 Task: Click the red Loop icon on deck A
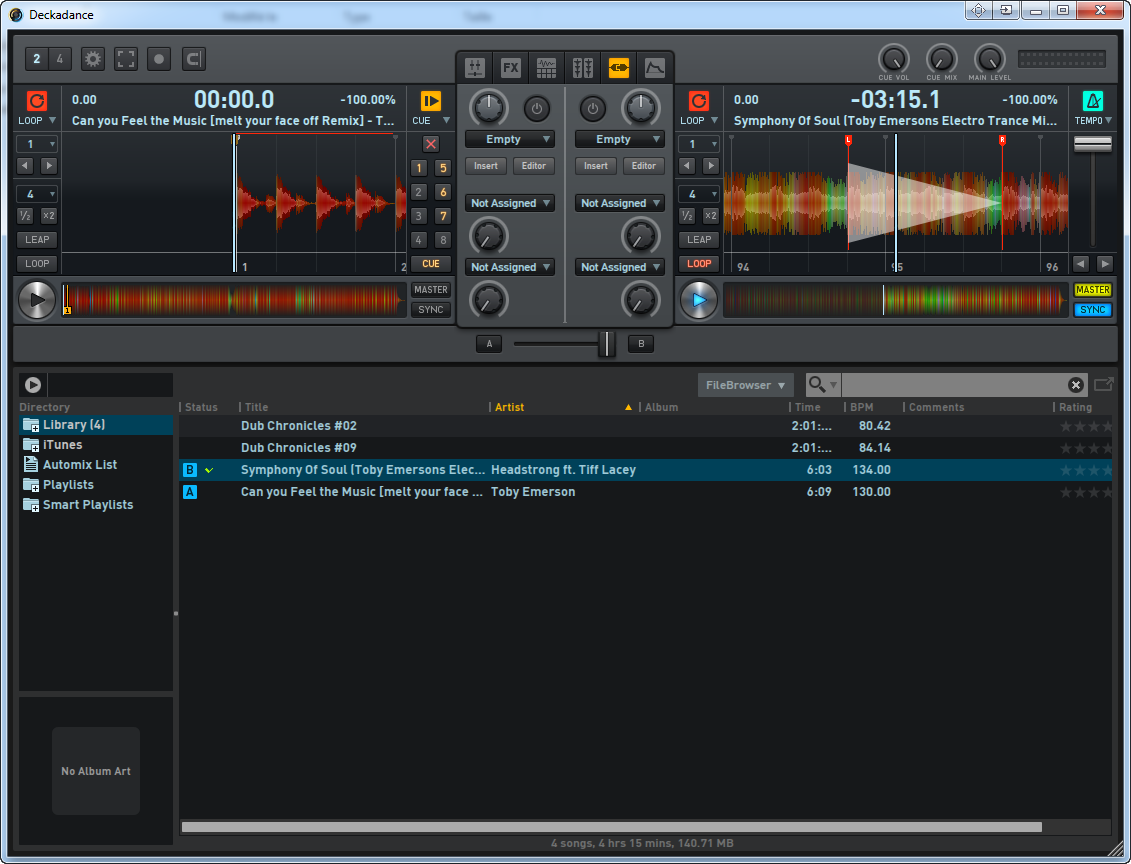(37, 101)
